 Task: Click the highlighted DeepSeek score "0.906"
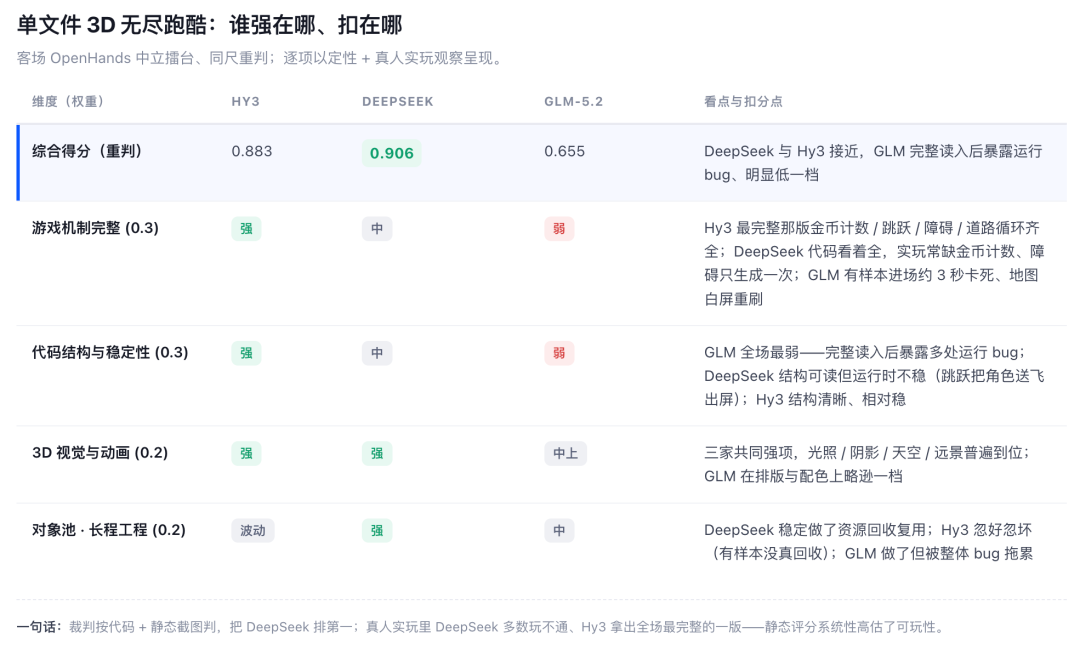point(391,153)
